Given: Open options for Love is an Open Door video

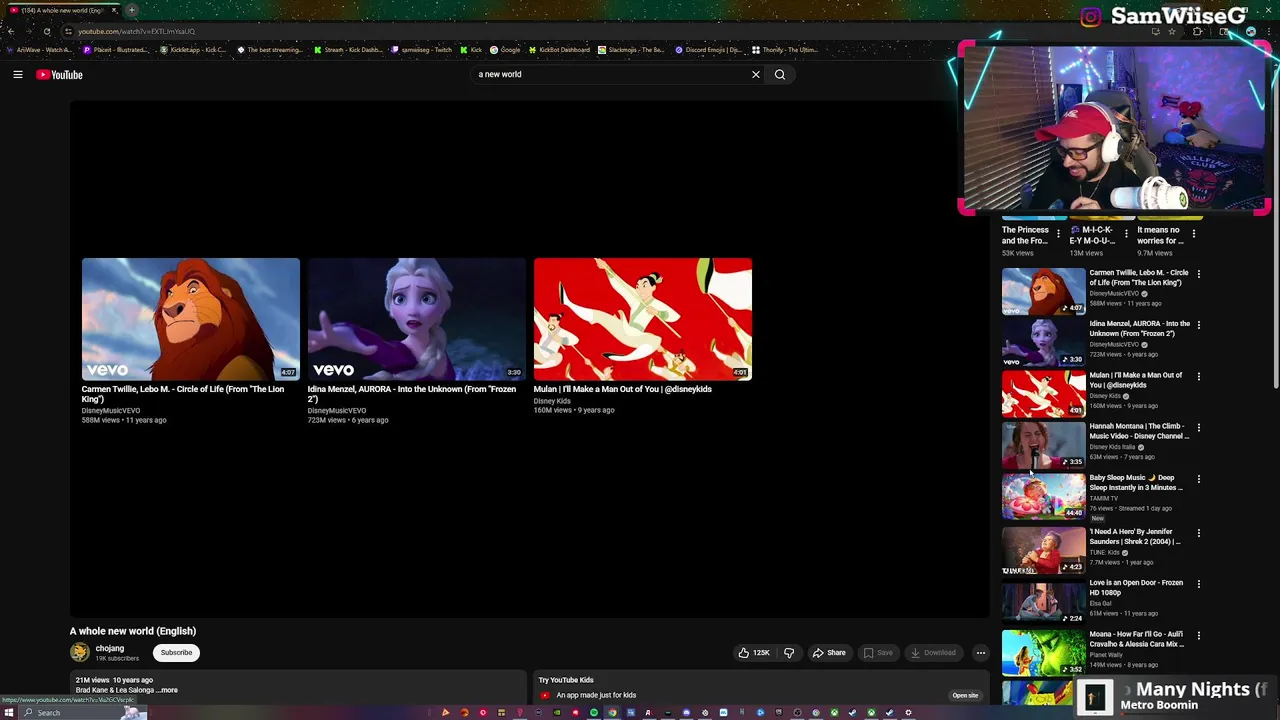Looking at the screenshot, I should [1199, 584].
